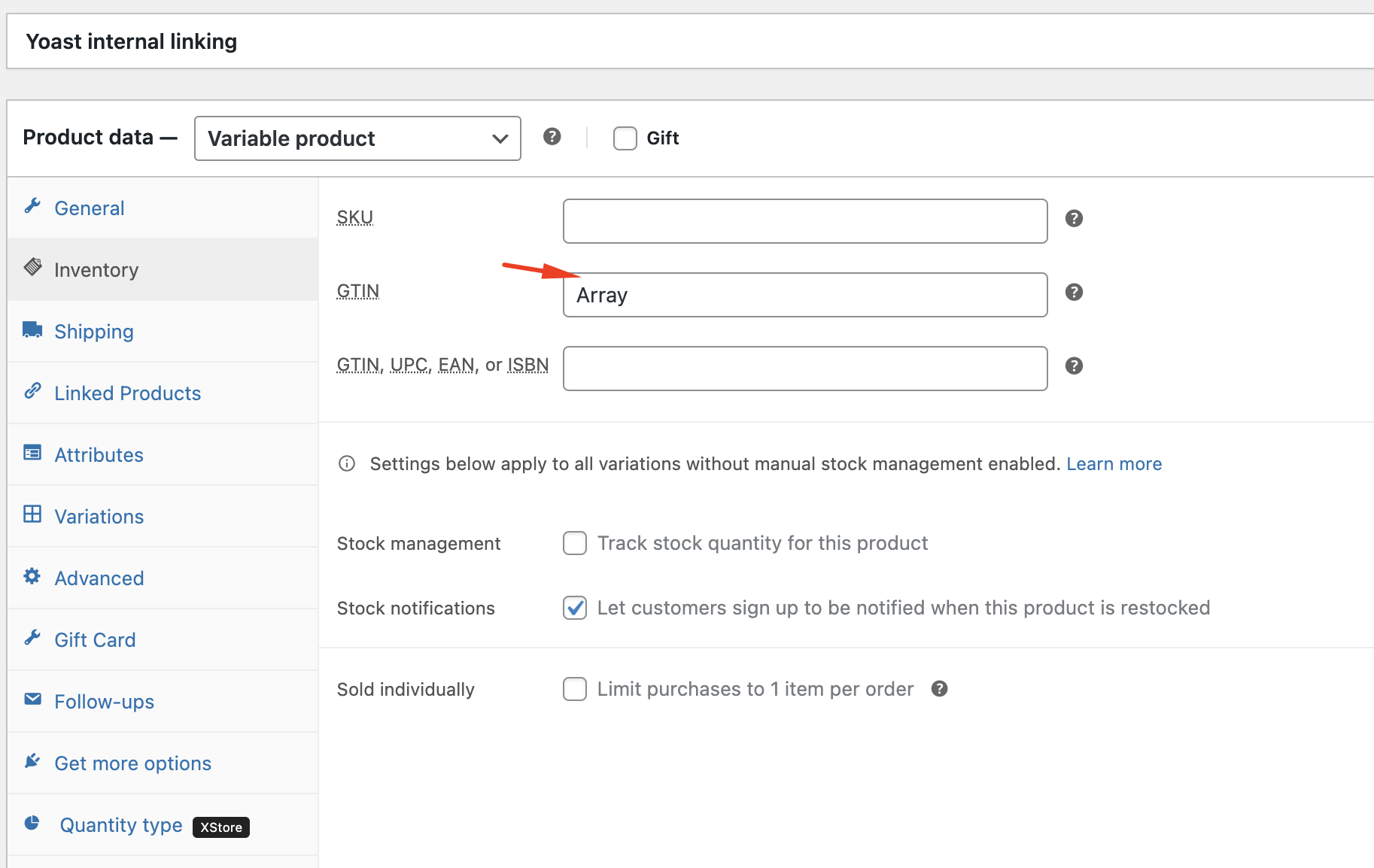Click the help icon beside Sold individually
Viewport: 1374px width, 868px height.
pyautogui.click(x=939, y=689)
